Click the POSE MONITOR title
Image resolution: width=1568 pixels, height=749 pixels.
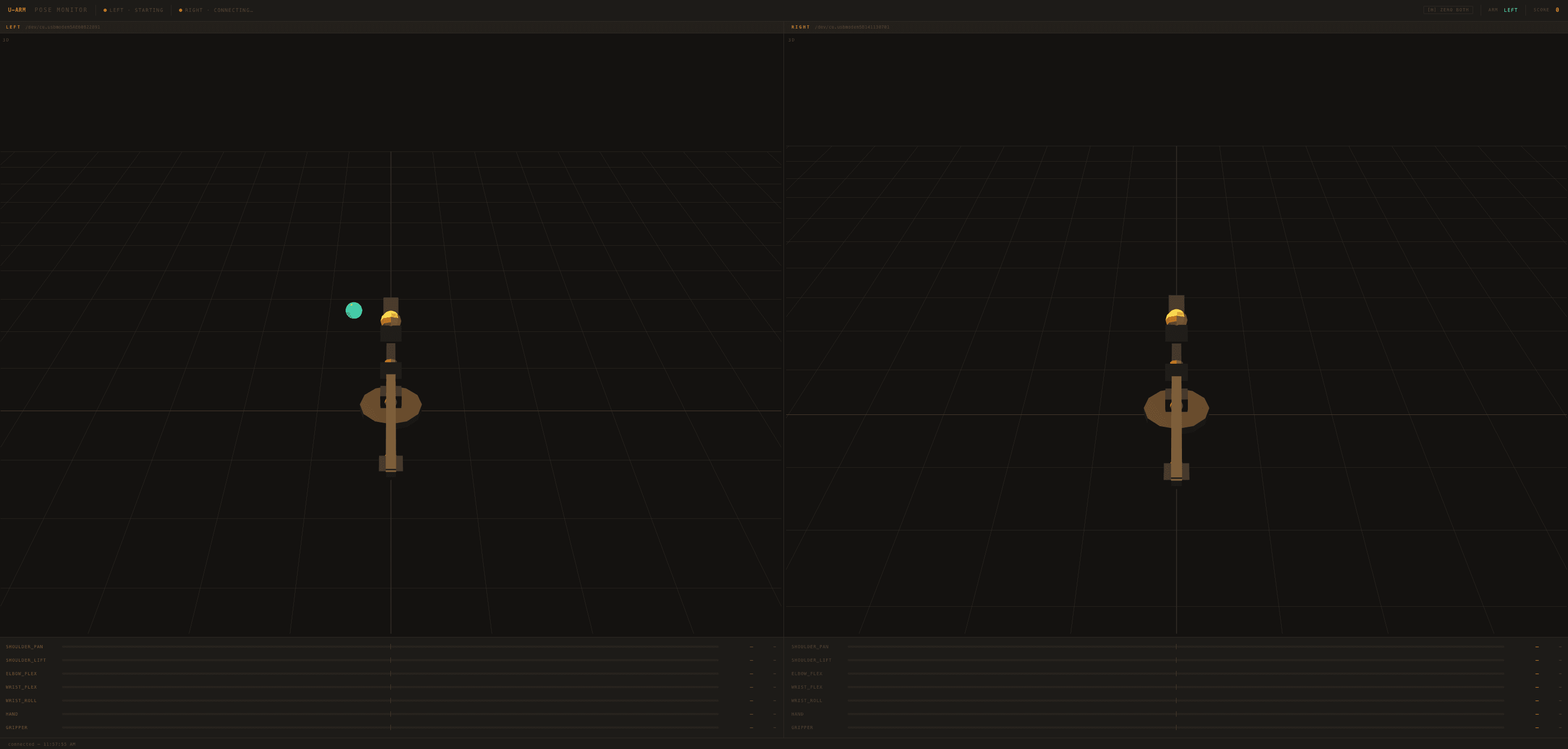click(61, 10)
